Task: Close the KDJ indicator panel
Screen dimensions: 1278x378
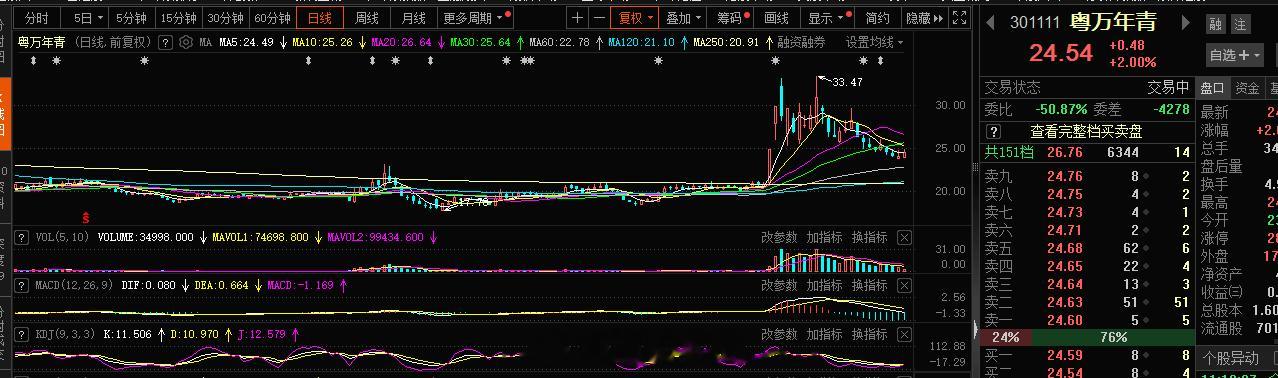Action: [904, 334]
